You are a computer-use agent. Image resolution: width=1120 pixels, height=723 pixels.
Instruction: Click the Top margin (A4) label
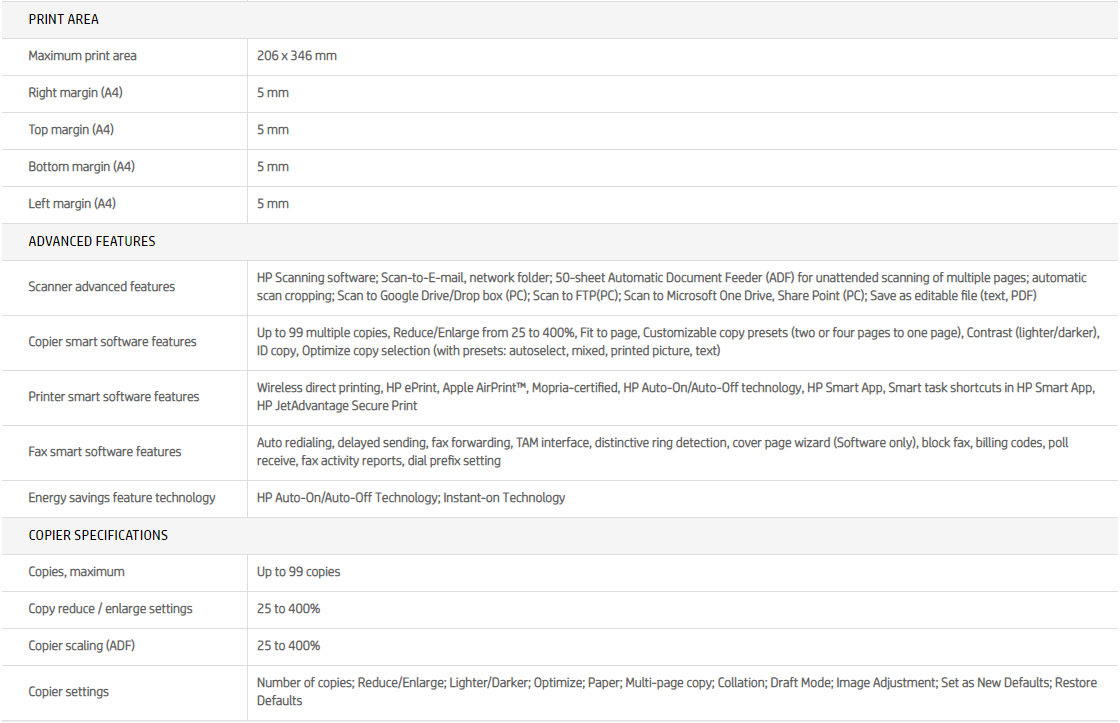click(71, 130)
